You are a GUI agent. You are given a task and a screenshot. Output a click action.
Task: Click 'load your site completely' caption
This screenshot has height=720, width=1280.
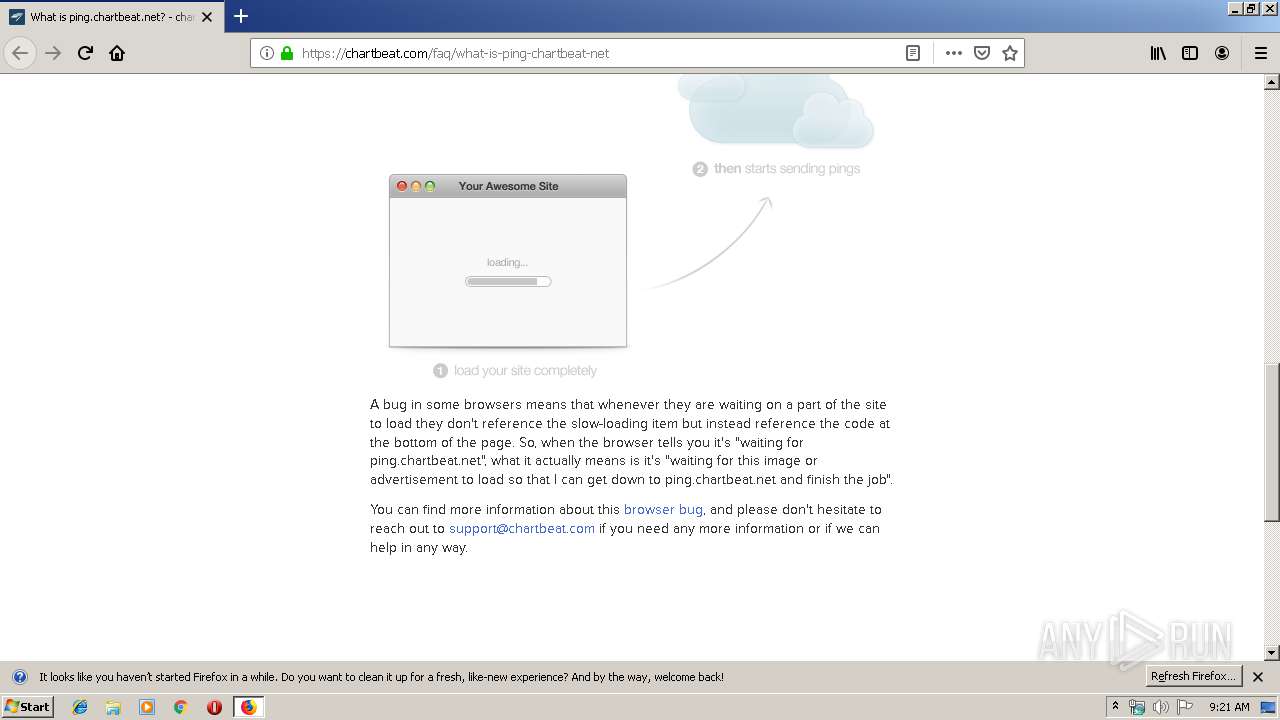tap(515, 371)
